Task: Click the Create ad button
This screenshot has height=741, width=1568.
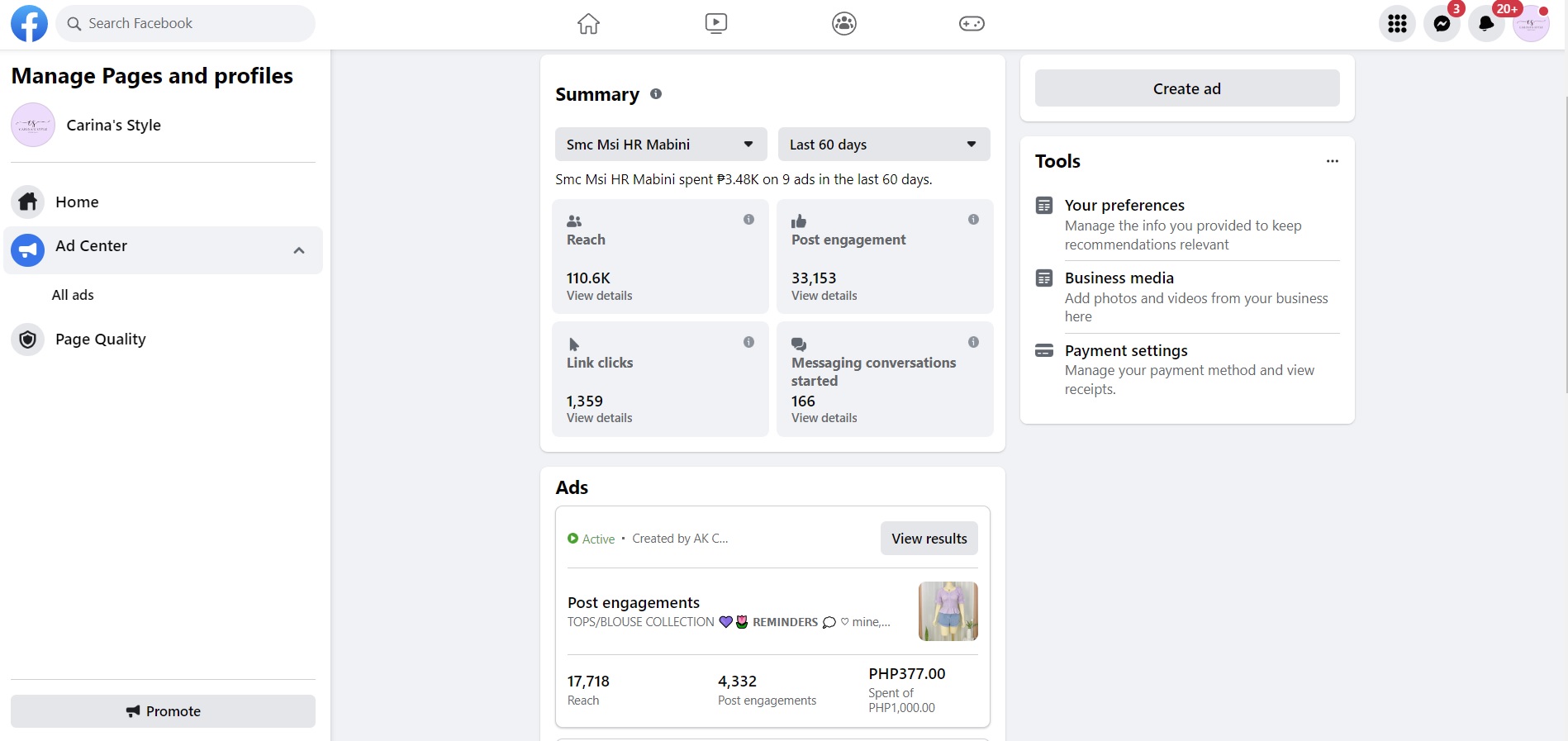Action: tap(1186, 88)
